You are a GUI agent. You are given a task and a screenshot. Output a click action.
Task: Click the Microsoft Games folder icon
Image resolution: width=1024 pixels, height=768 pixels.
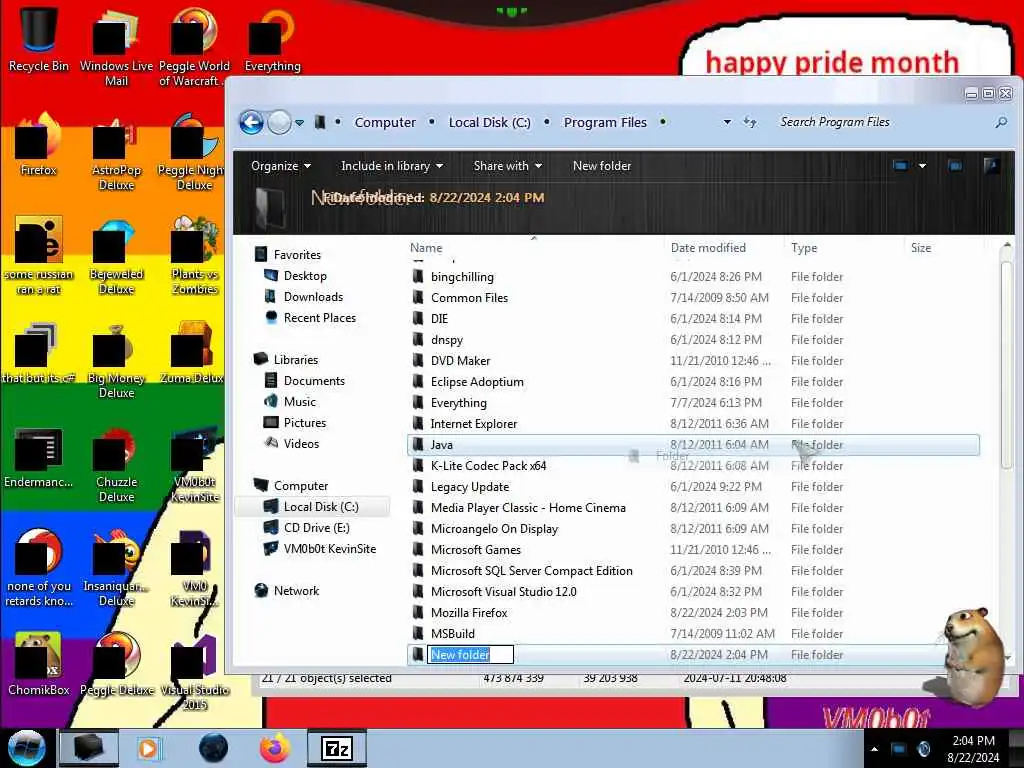tap(418, 550)
